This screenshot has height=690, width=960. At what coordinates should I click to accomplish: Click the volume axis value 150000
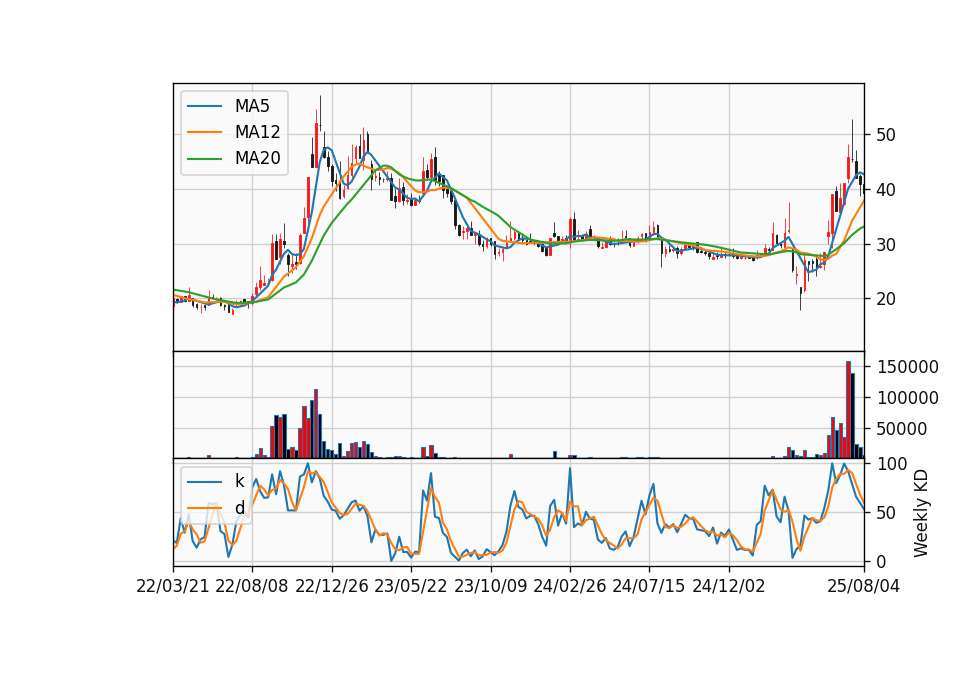pyautogui.click(x=907, y=367)
